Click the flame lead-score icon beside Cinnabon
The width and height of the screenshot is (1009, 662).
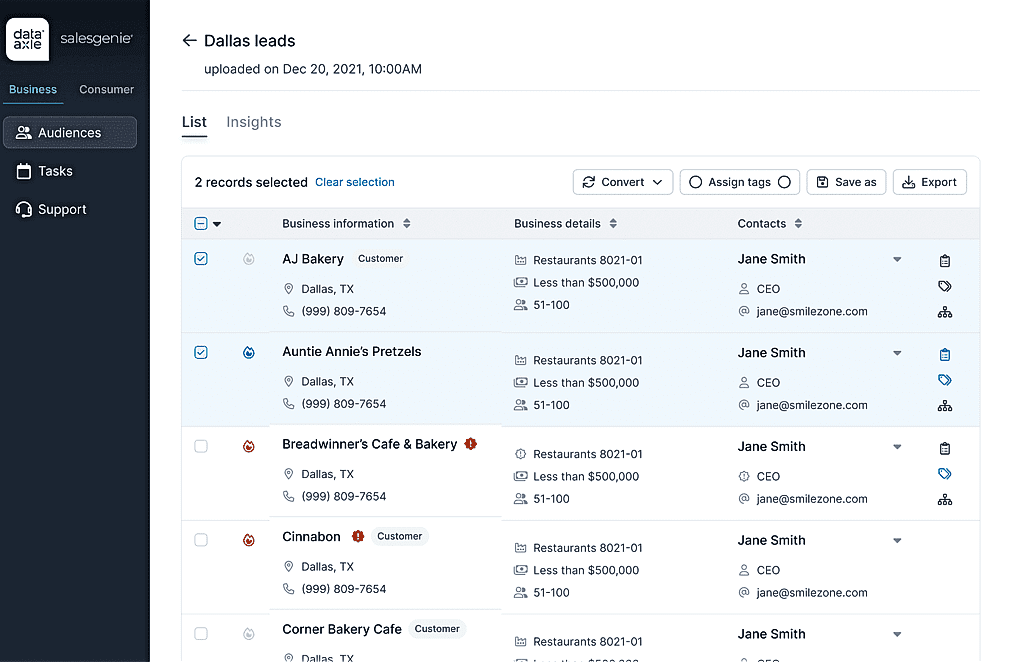pos(249,540)
